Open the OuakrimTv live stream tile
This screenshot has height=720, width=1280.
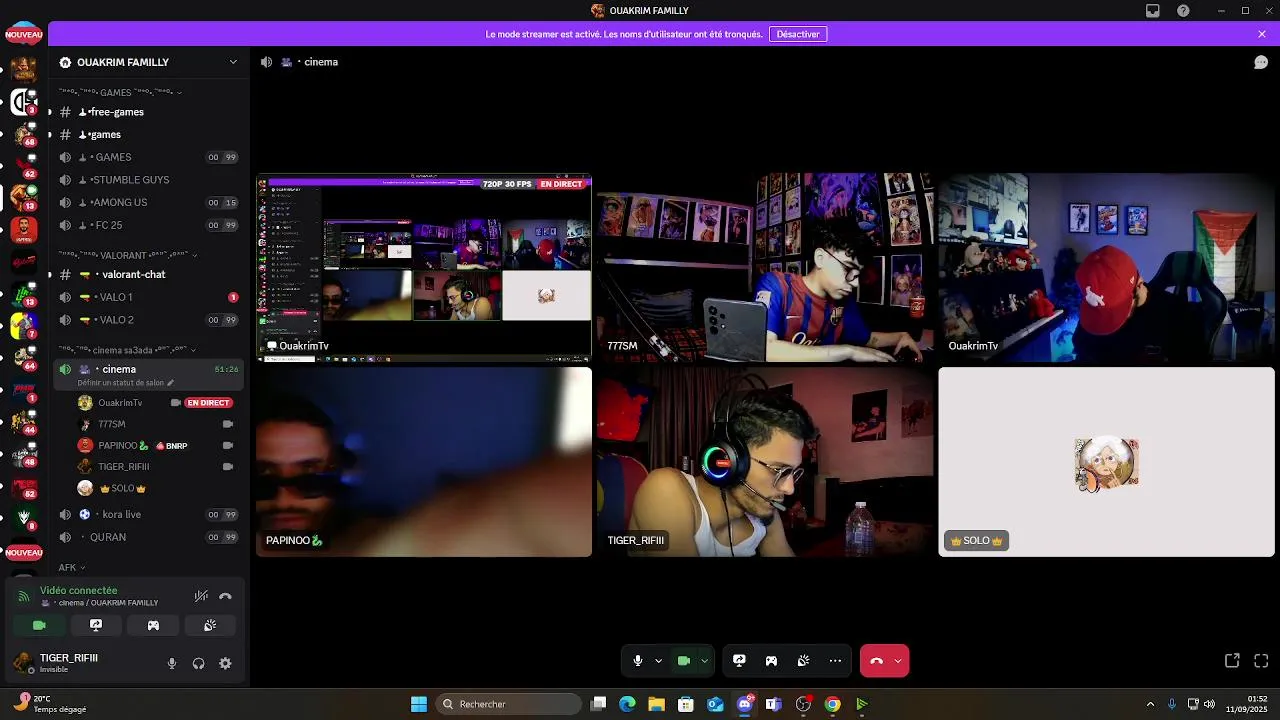[x=424, y=268]
